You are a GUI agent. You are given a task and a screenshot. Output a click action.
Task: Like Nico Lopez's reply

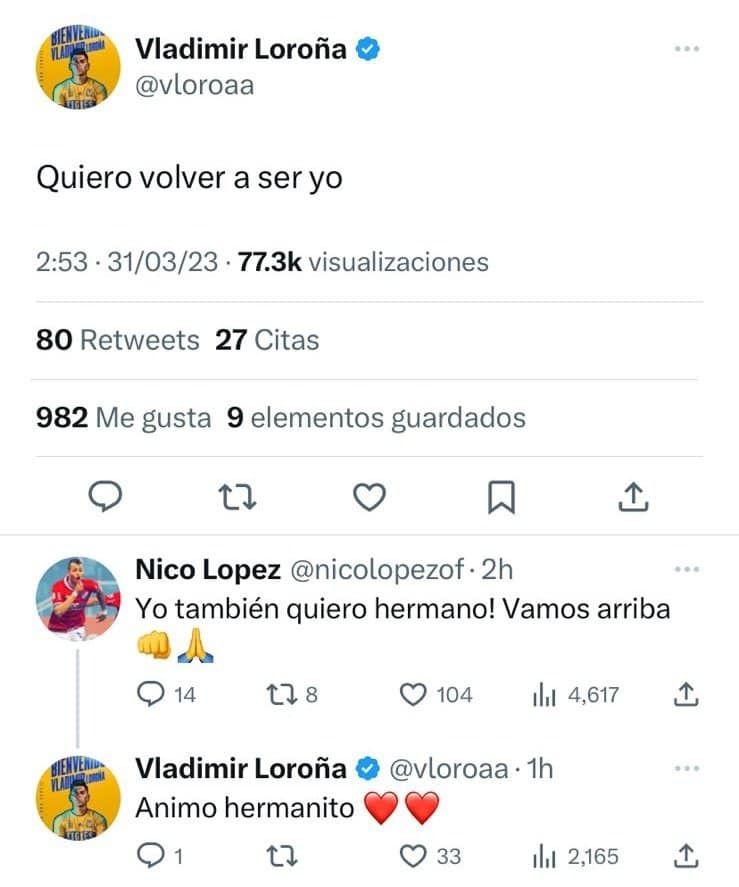[x=413, y=695]
